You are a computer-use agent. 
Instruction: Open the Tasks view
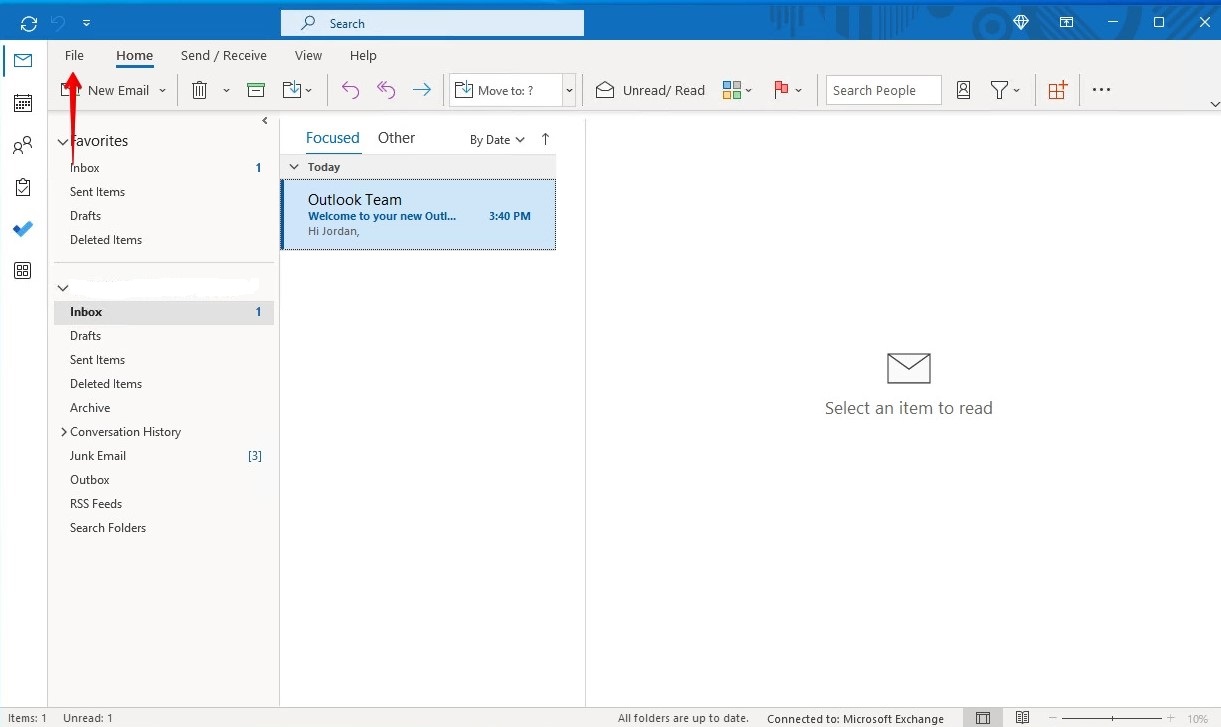point(22,187)
